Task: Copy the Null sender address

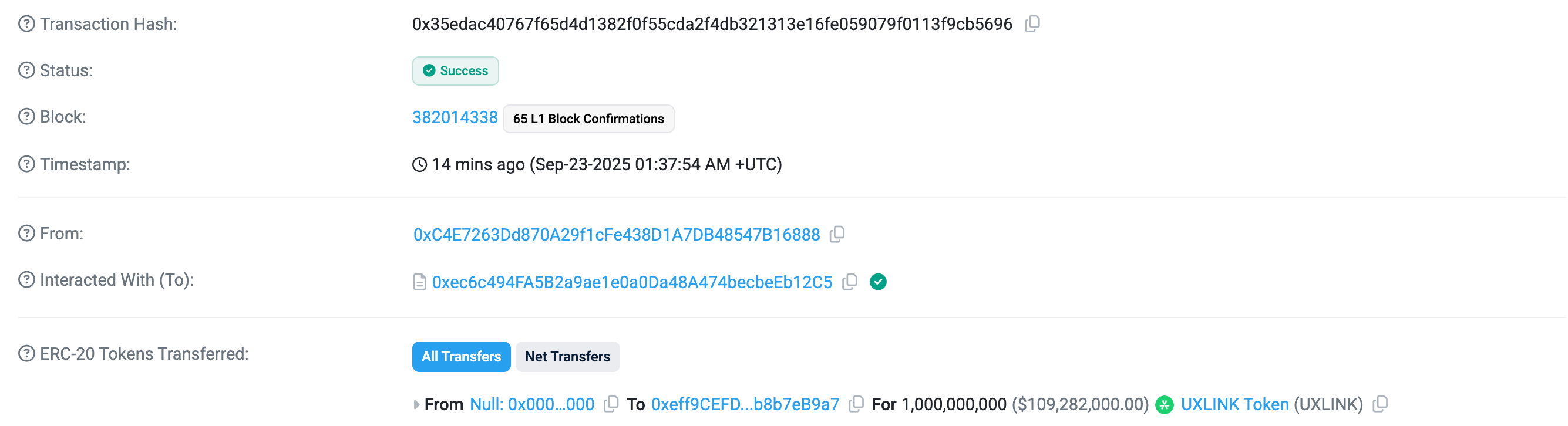Action: pos(611,404)
